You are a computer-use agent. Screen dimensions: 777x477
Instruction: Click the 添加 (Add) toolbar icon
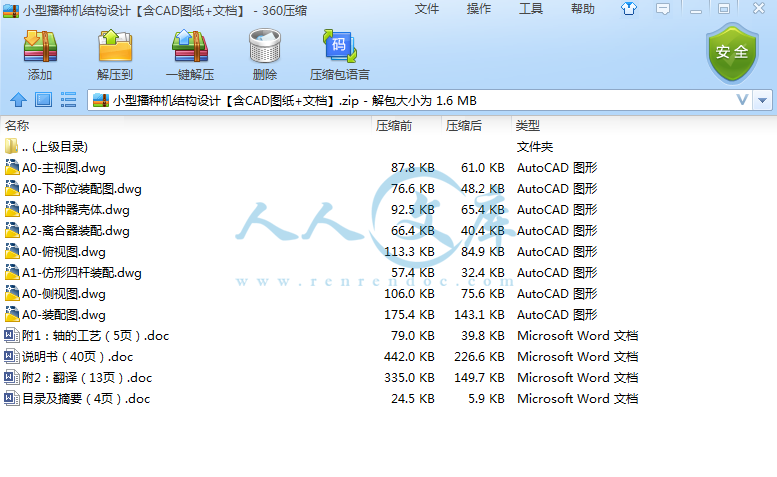click(x=40, y=47)
